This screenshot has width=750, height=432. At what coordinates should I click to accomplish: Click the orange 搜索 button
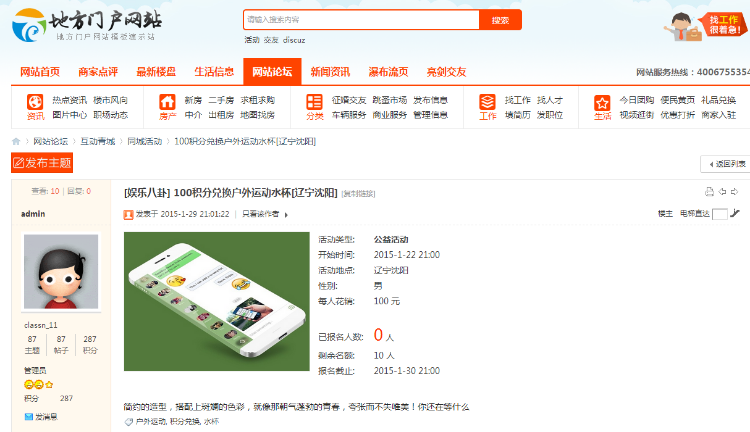500,20
